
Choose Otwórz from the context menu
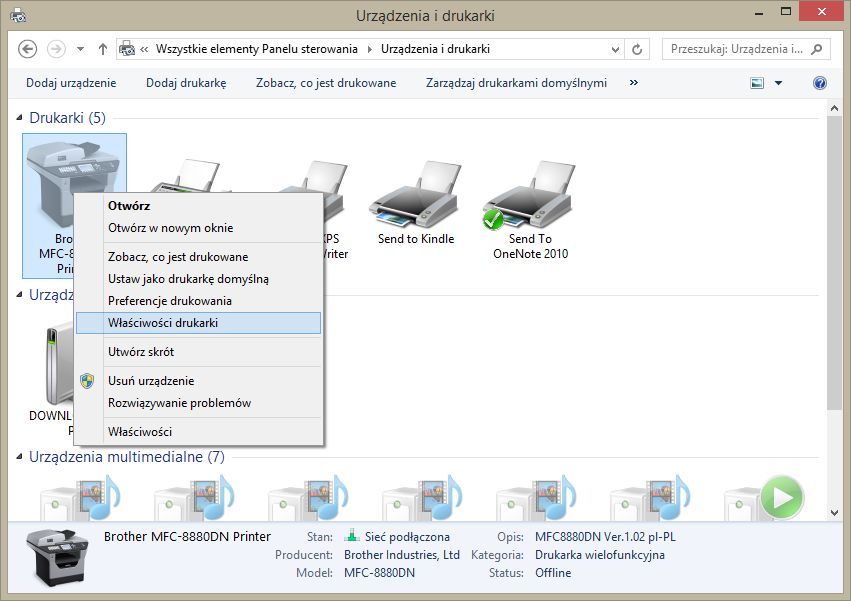199,206
